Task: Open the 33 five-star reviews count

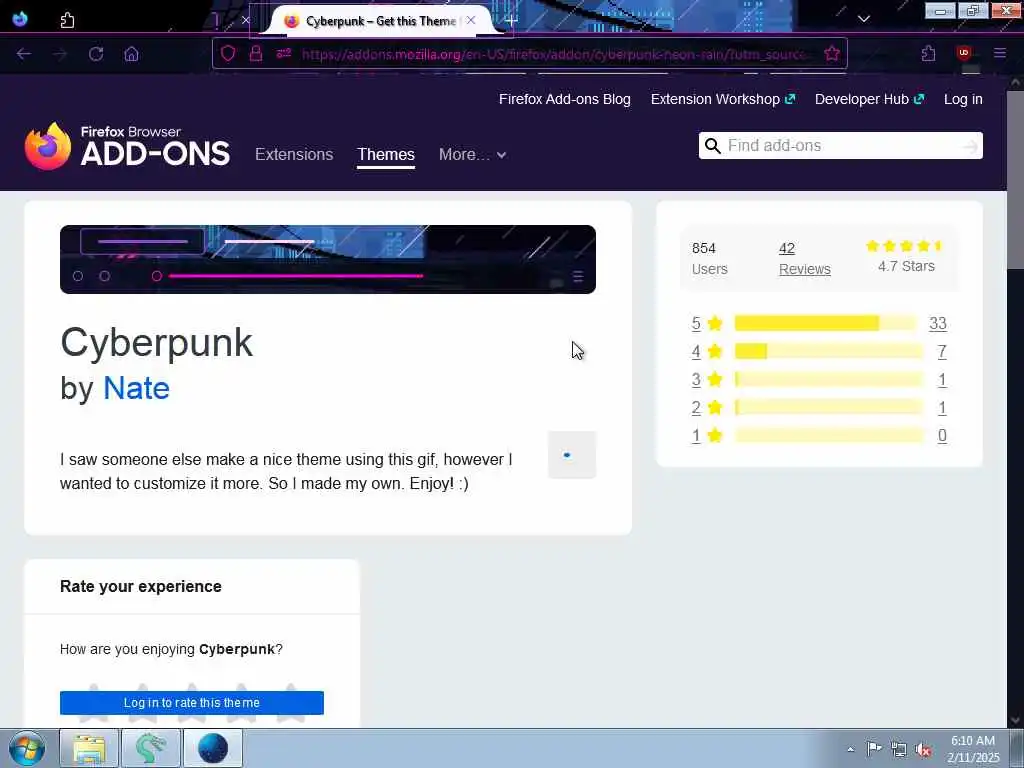Action: coord(938,323)
